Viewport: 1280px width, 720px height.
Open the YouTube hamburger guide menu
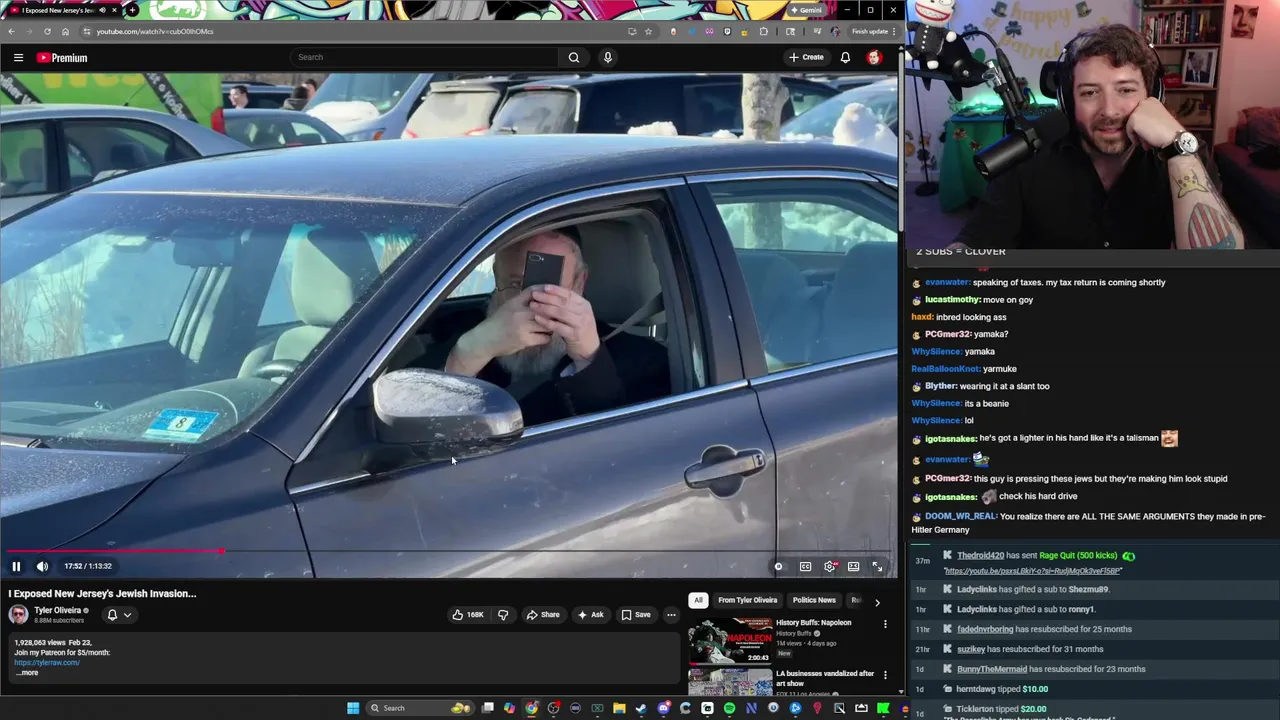point(18,57)
